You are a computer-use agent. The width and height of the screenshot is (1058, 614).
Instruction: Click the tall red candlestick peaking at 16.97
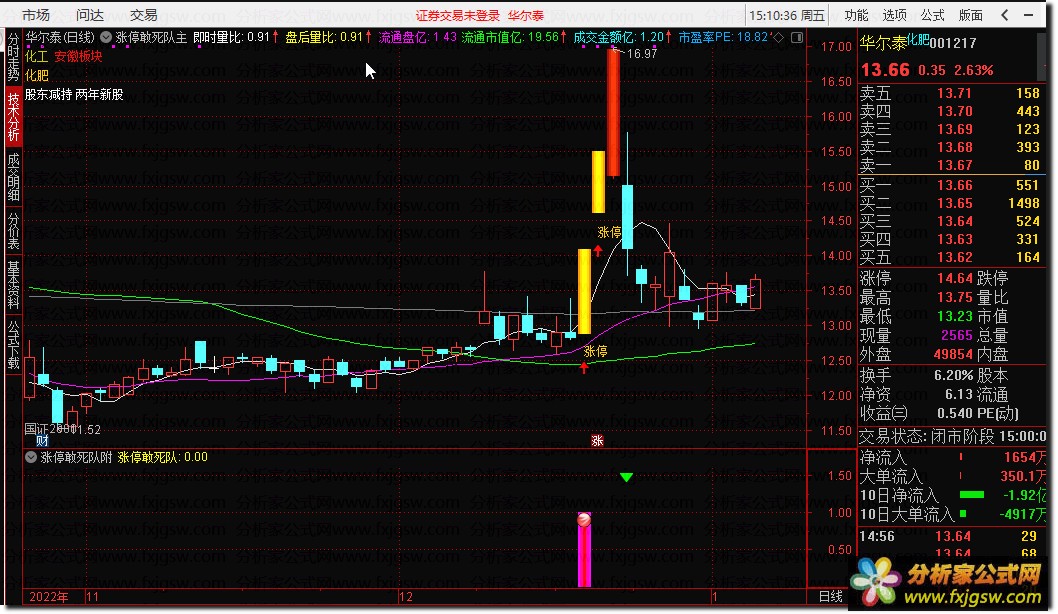coord(613,112)
